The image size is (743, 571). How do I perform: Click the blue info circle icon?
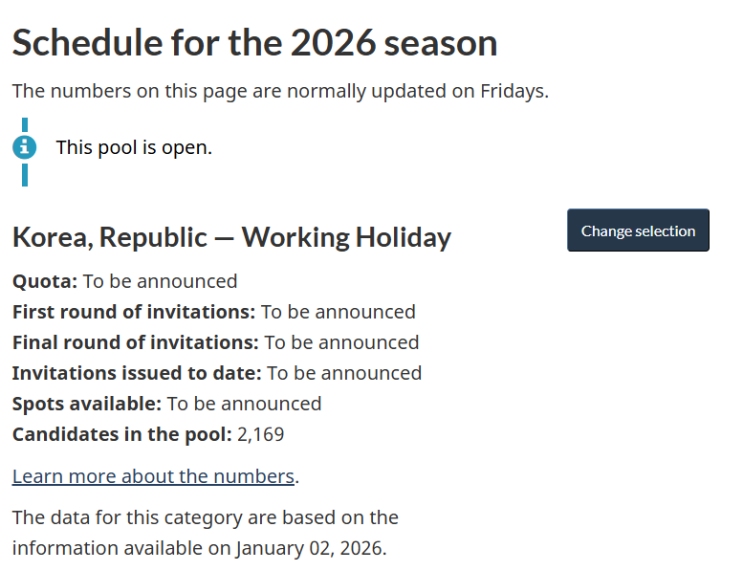(24, 148)
